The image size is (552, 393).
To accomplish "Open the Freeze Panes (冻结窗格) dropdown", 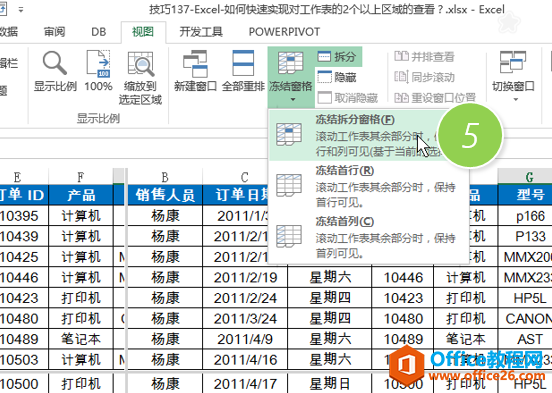I will [x=291, y=77].
